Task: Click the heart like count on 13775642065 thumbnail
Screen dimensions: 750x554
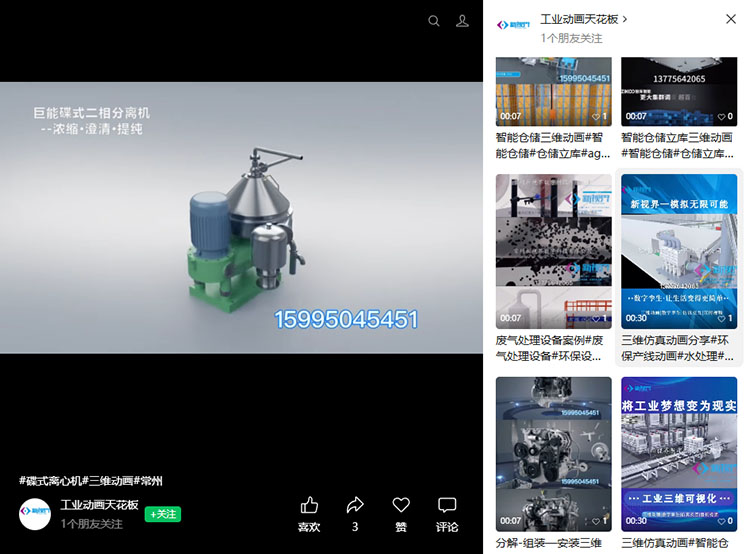Action: coord(725,116)
